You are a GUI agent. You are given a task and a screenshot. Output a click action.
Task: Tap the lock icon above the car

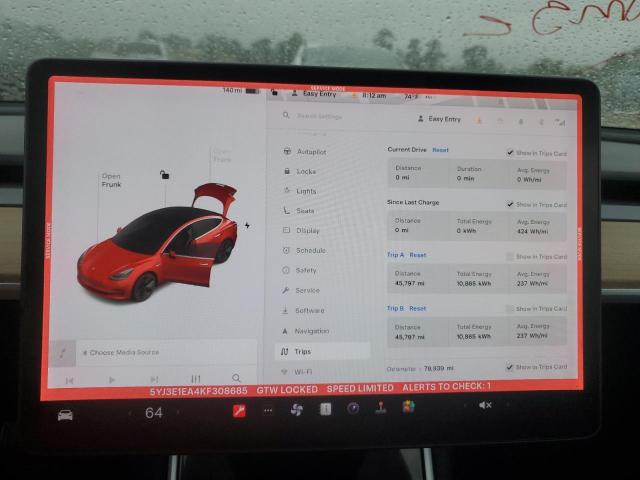point(164,175)
